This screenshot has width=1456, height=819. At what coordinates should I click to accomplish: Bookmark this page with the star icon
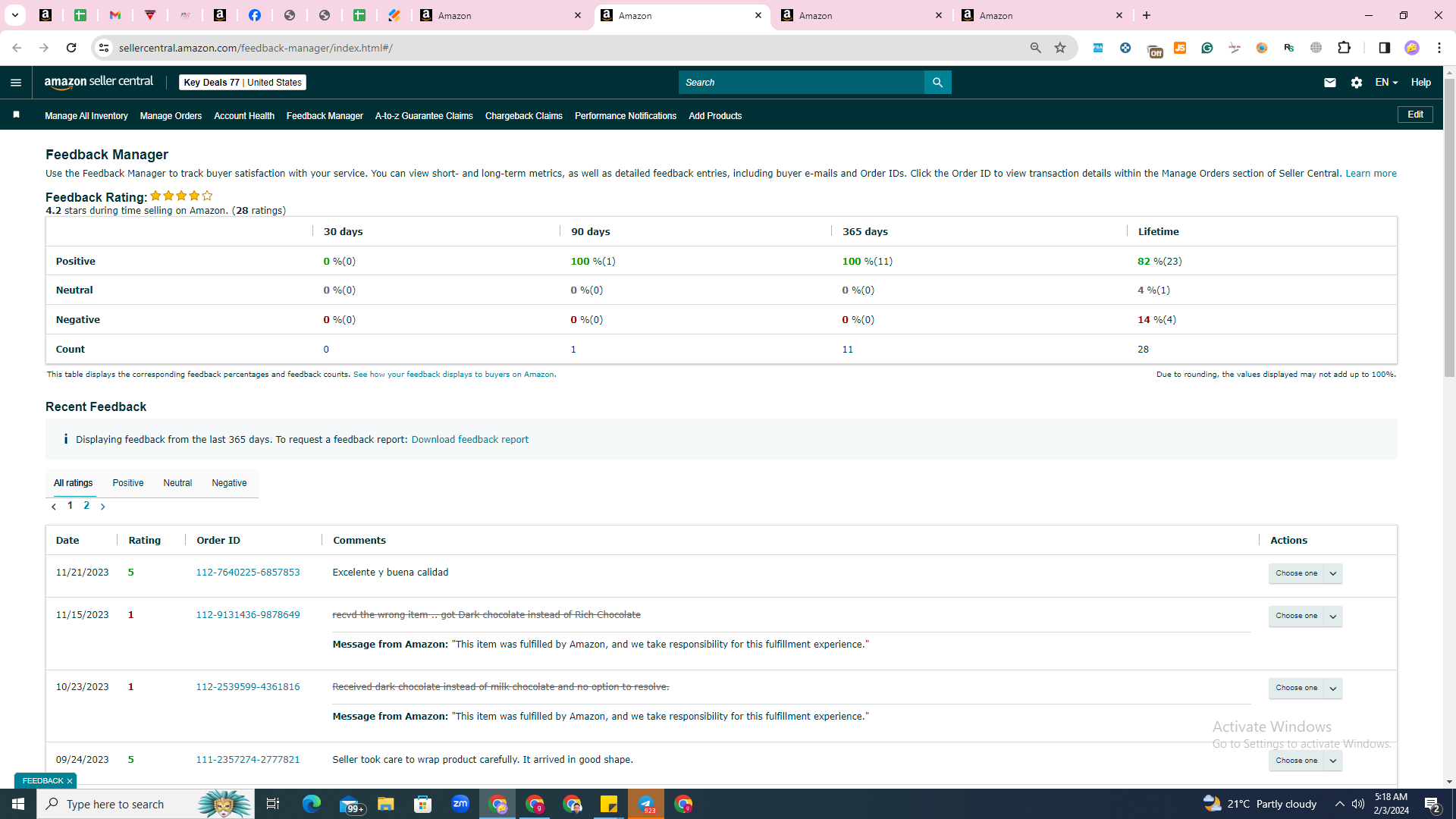(1060, 48)
